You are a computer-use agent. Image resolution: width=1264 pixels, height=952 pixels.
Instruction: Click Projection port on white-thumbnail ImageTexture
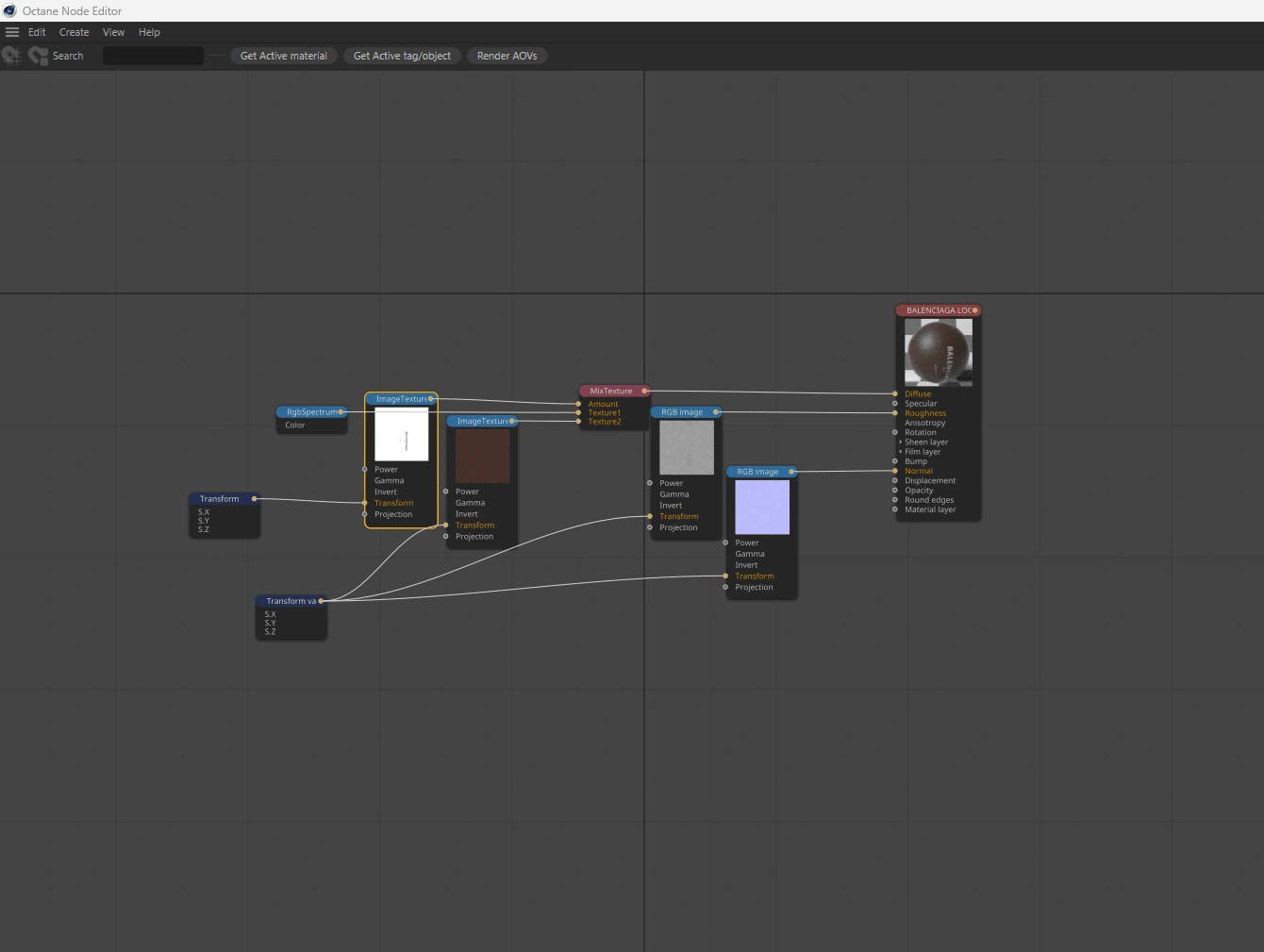365,514
